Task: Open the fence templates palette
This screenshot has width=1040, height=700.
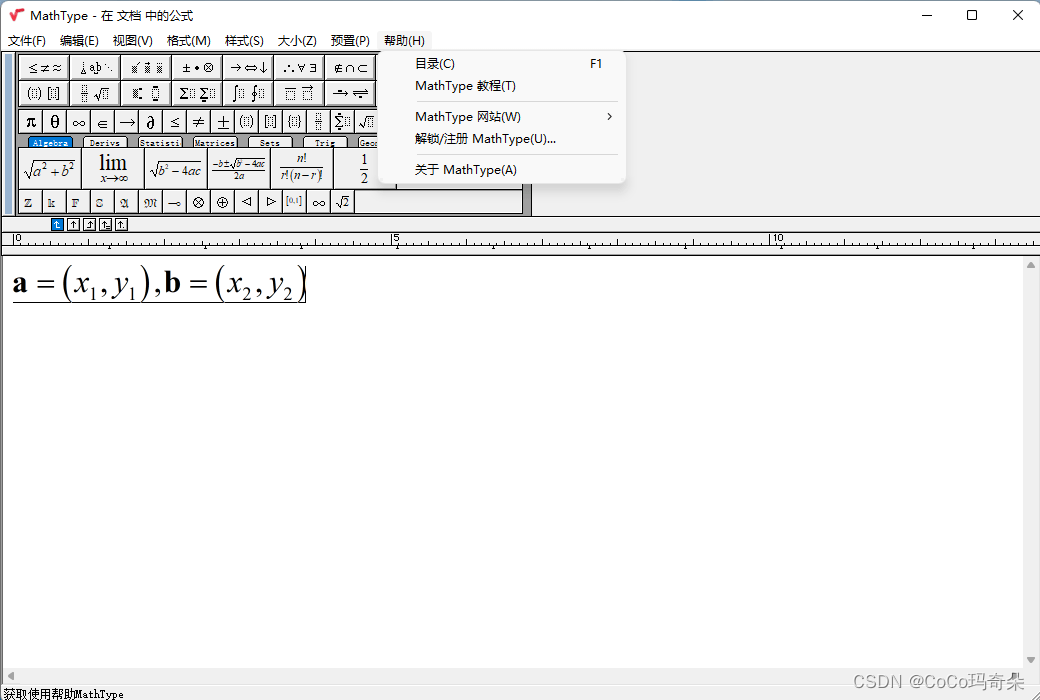Action: [x=44, y=94]
